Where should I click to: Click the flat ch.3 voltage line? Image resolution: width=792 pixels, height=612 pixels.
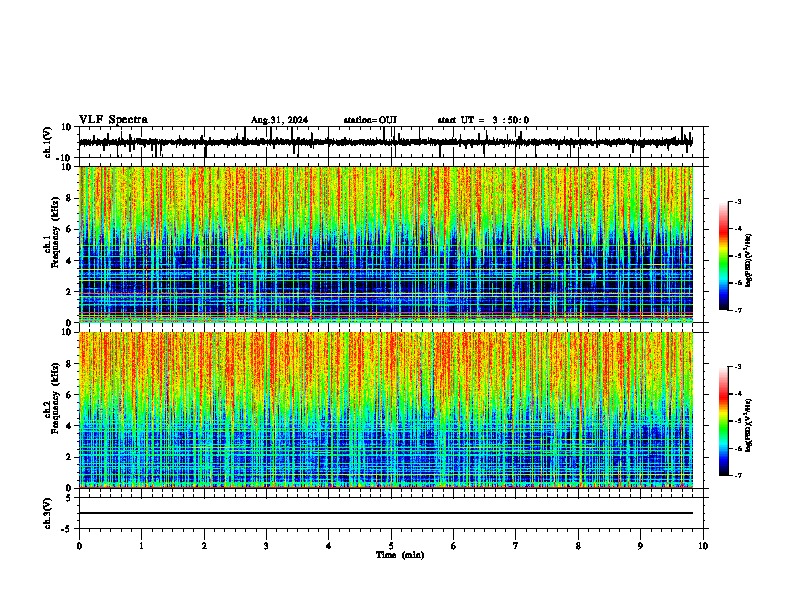[x=386, y=513]
